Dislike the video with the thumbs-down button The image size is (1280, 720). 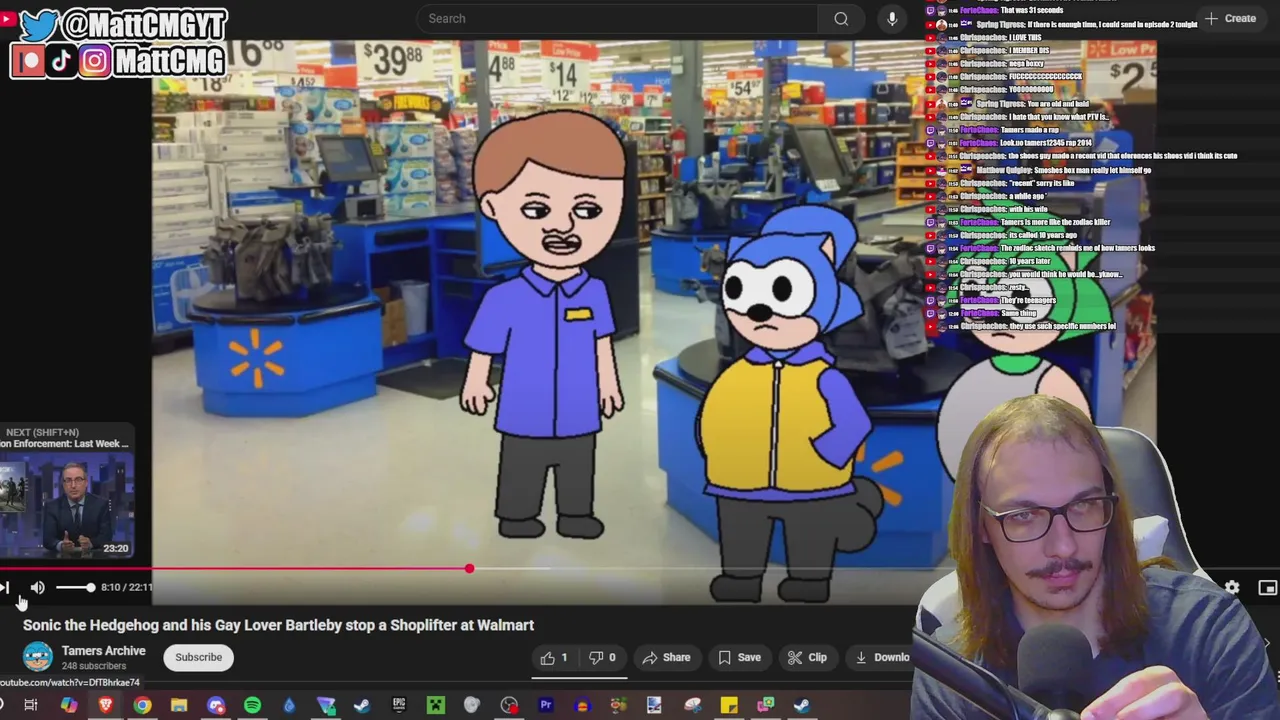[x=603, y=657]
